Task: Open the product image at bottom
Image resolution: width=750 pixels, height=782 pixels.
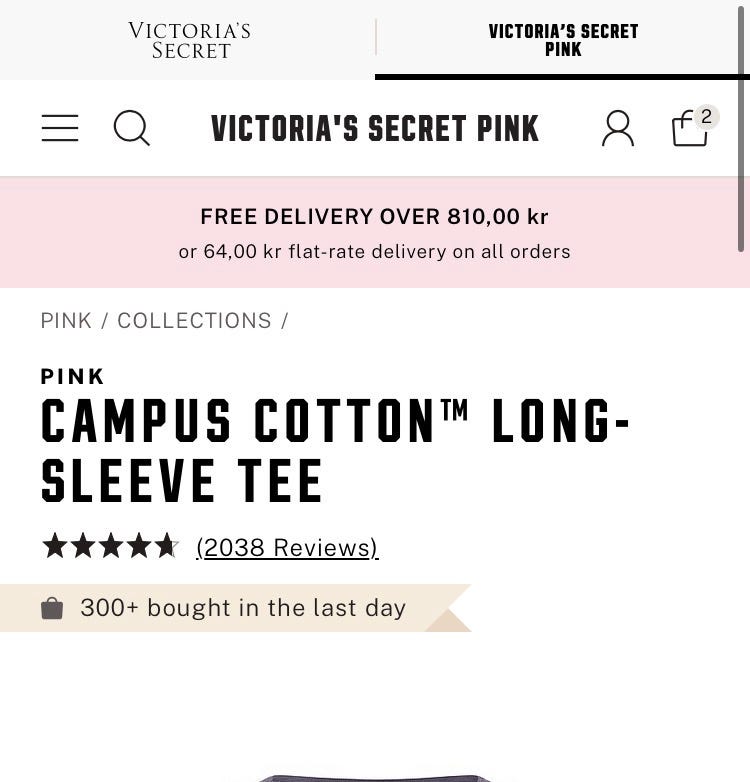Action: pos(375,778)
